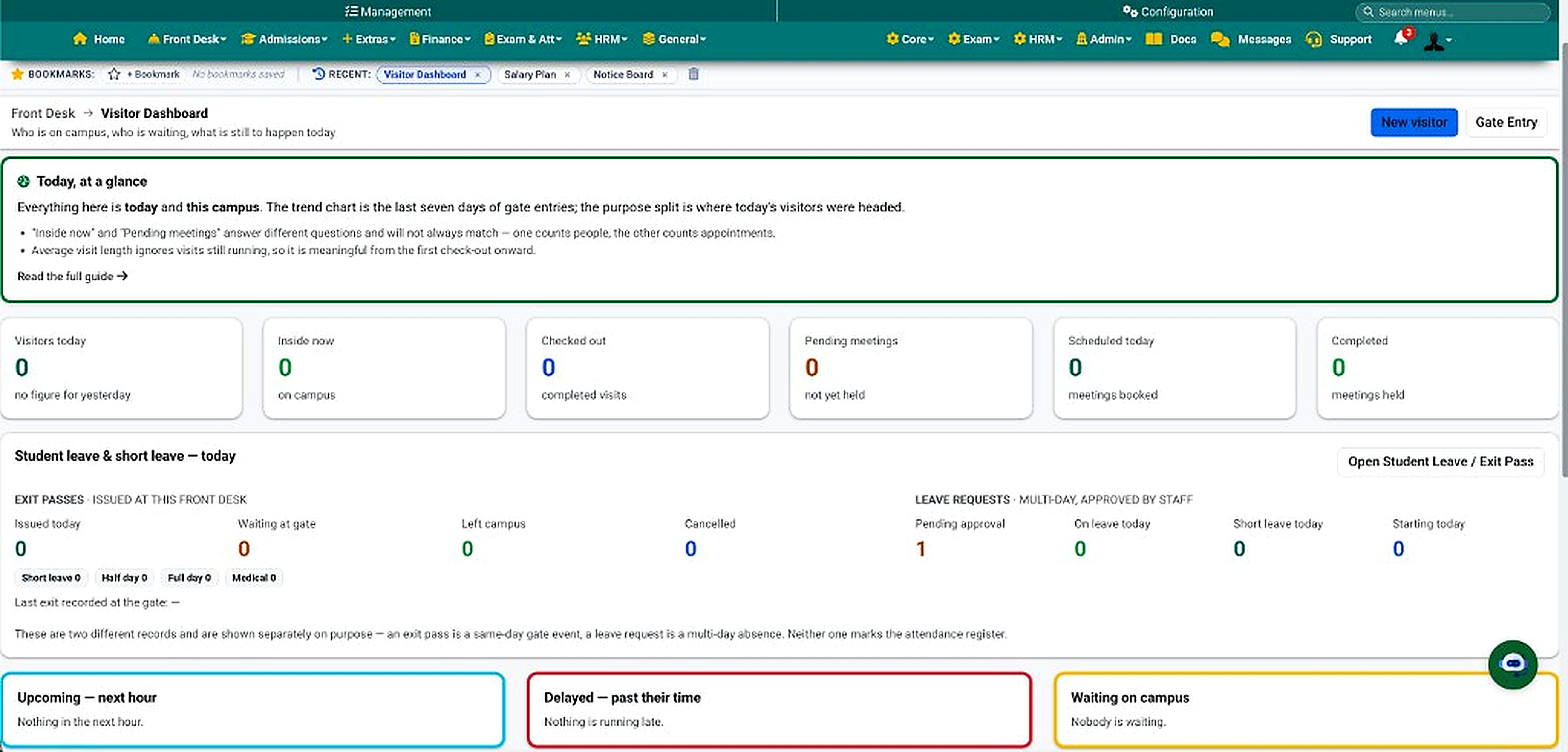
Task: Select the Medical 0 chip
Action: point(254,577)
